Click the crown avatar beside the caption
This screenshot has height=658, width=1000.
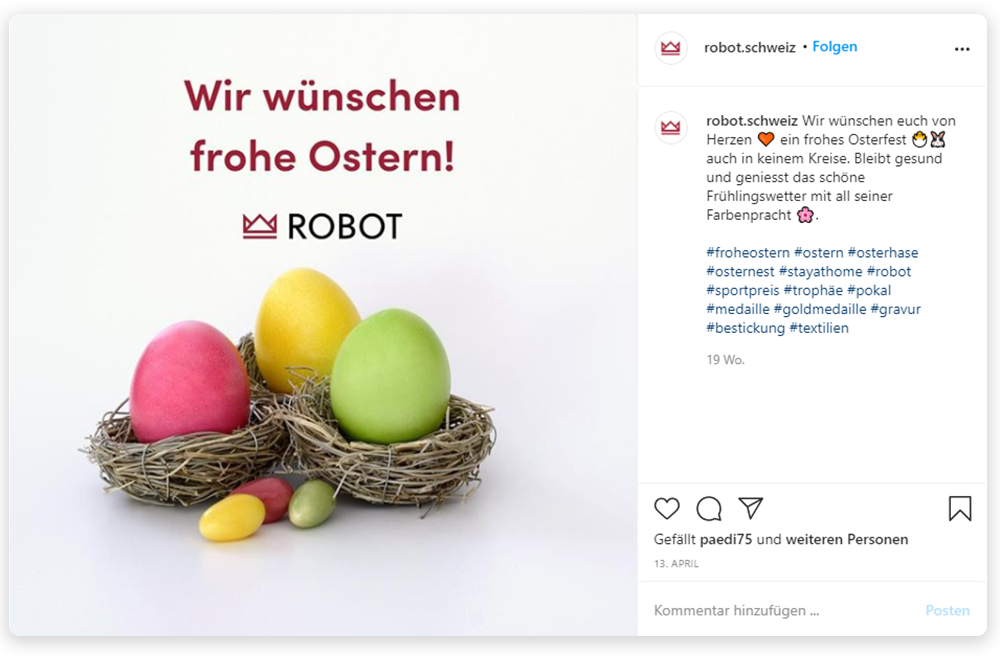point(670,128)
